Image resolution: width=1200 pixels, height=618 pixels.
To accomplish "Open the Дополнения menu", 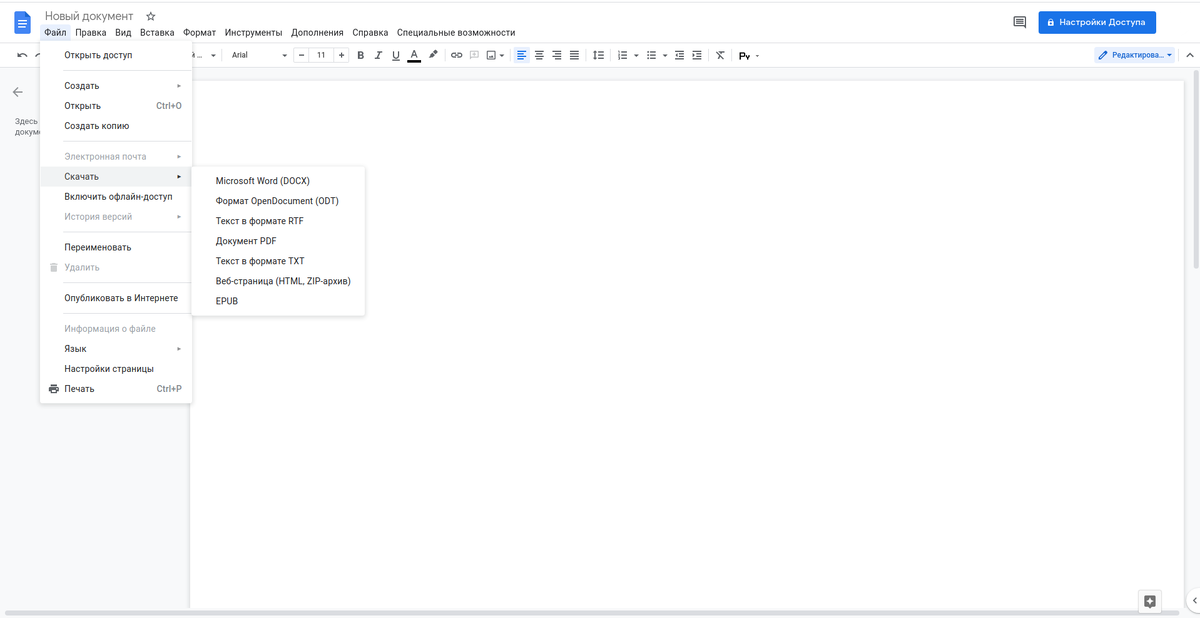I will (317, 33).
